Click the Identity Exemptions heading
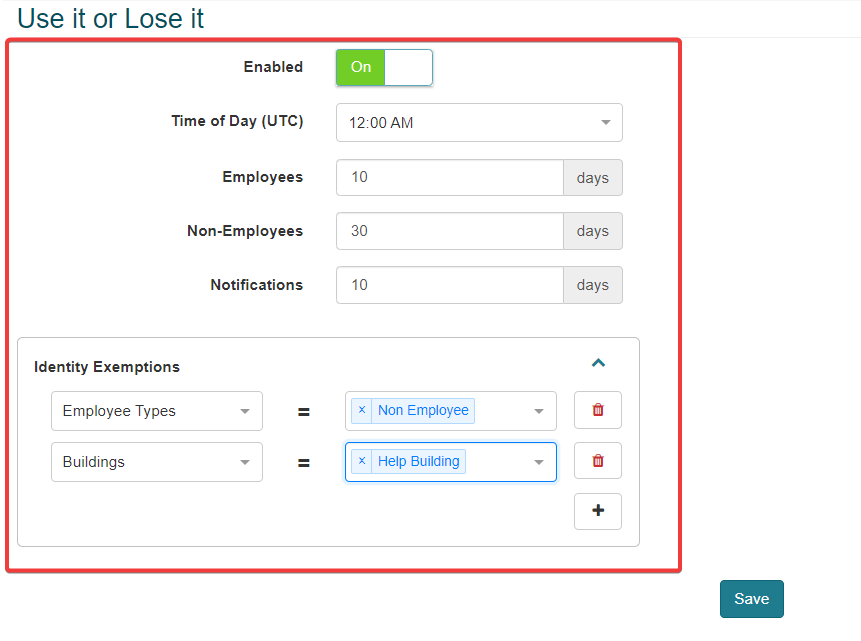The width and height of the screenshot is (861, 641). tap(107, 367)
